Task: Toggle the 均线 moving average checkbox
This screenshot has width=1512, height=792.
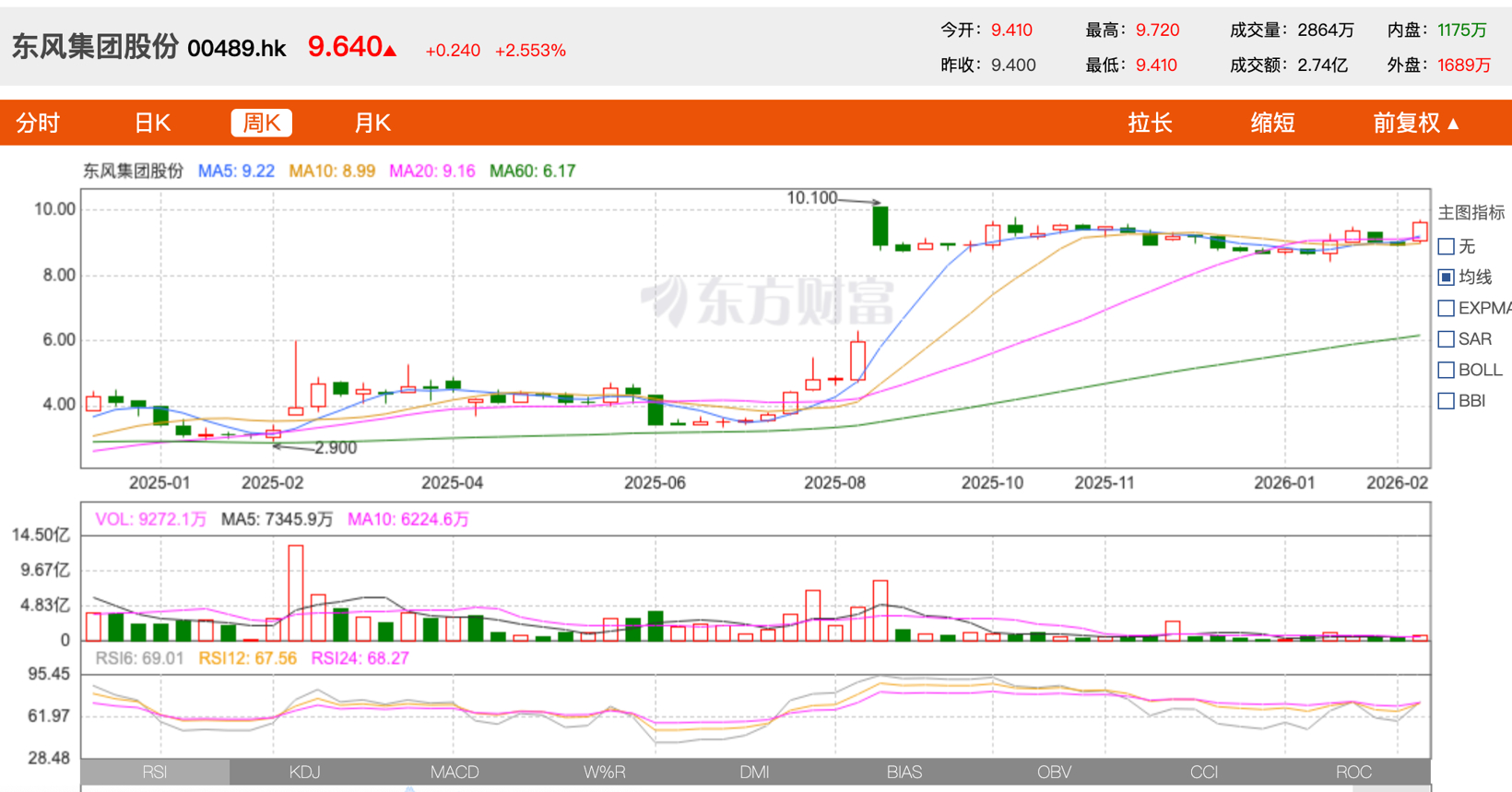Action: (1447, 278)
